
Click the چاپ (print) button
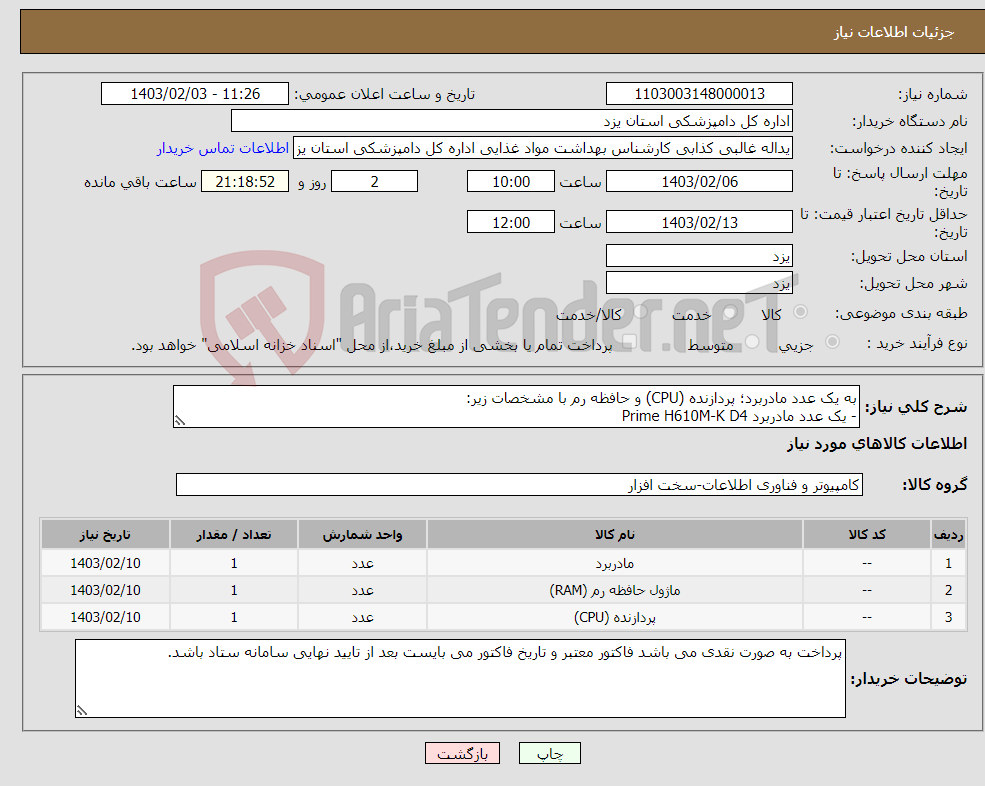point(550,753)
